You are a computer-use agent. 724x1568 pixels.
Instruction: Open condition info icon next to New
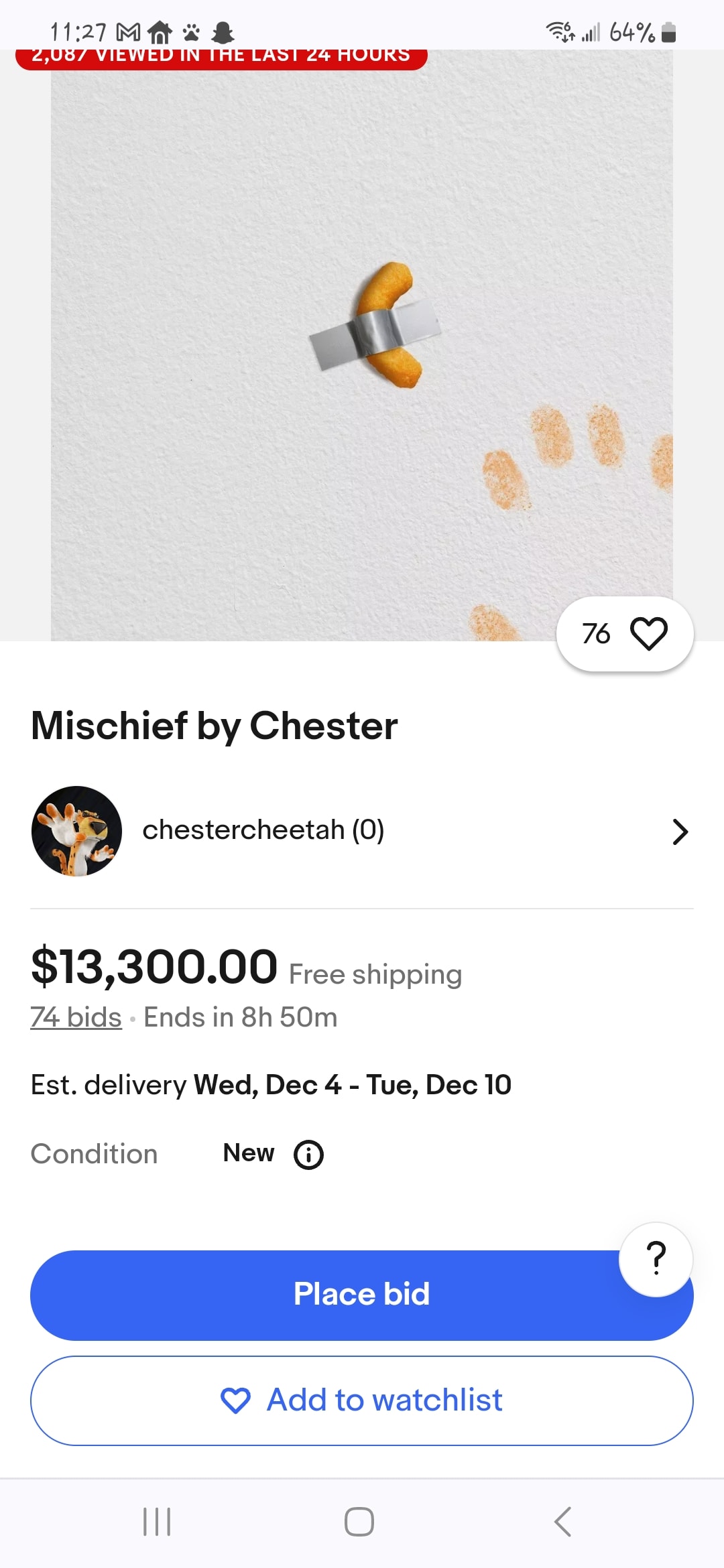(308, 1155)
